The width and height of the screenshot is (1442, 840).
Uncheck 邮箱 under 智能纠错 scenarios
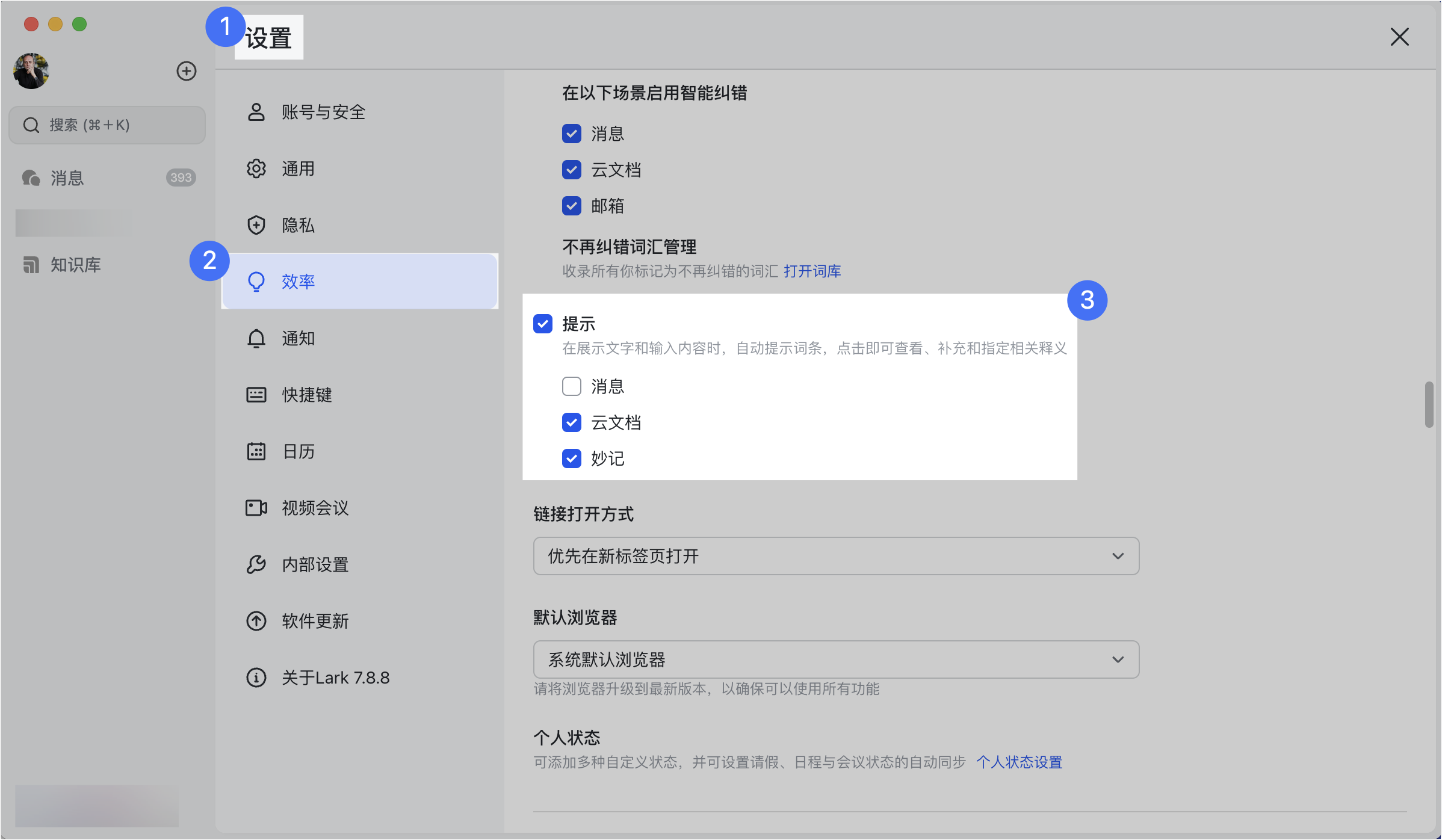[x=571, y=206]
